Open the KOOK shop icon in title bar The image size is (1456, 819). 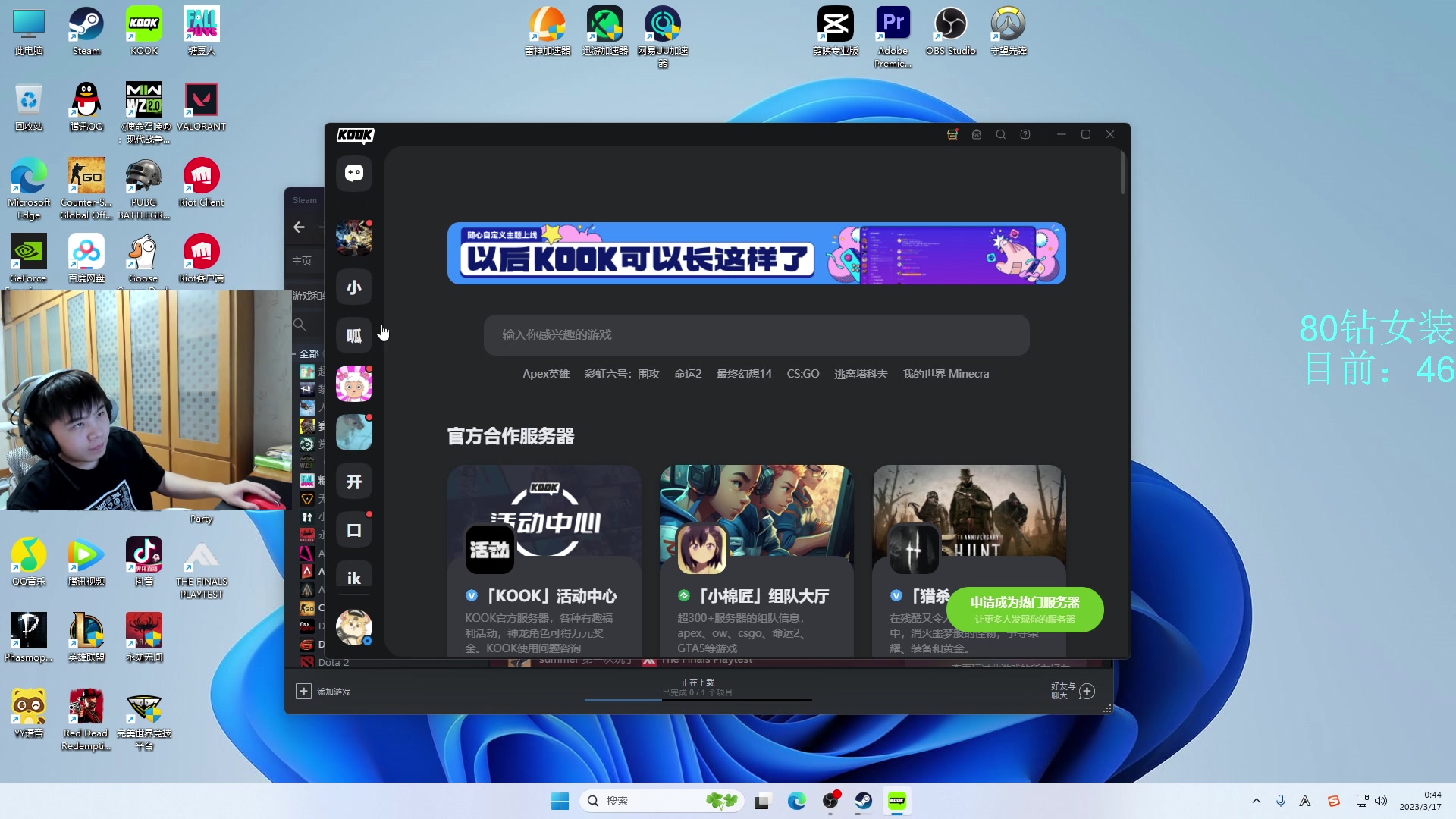click(x=952, y=134)
